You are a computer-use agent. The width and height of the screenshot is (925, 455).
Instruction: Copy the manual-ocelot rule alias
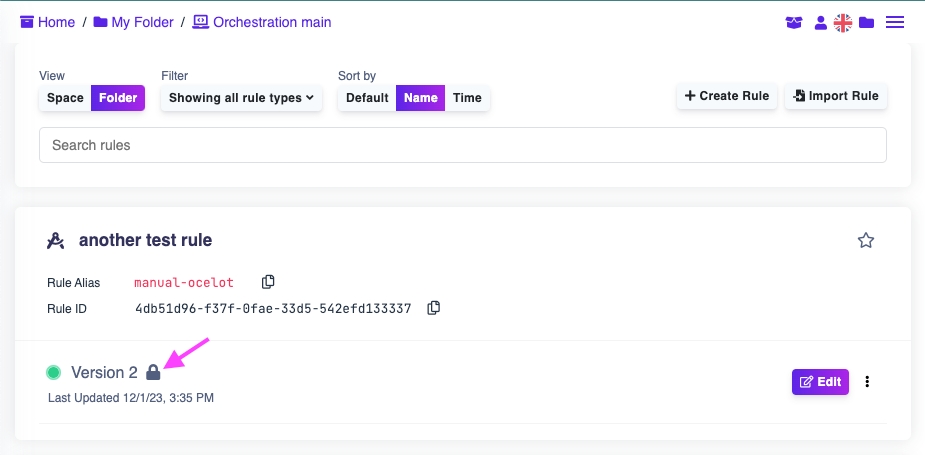(268, 282)
